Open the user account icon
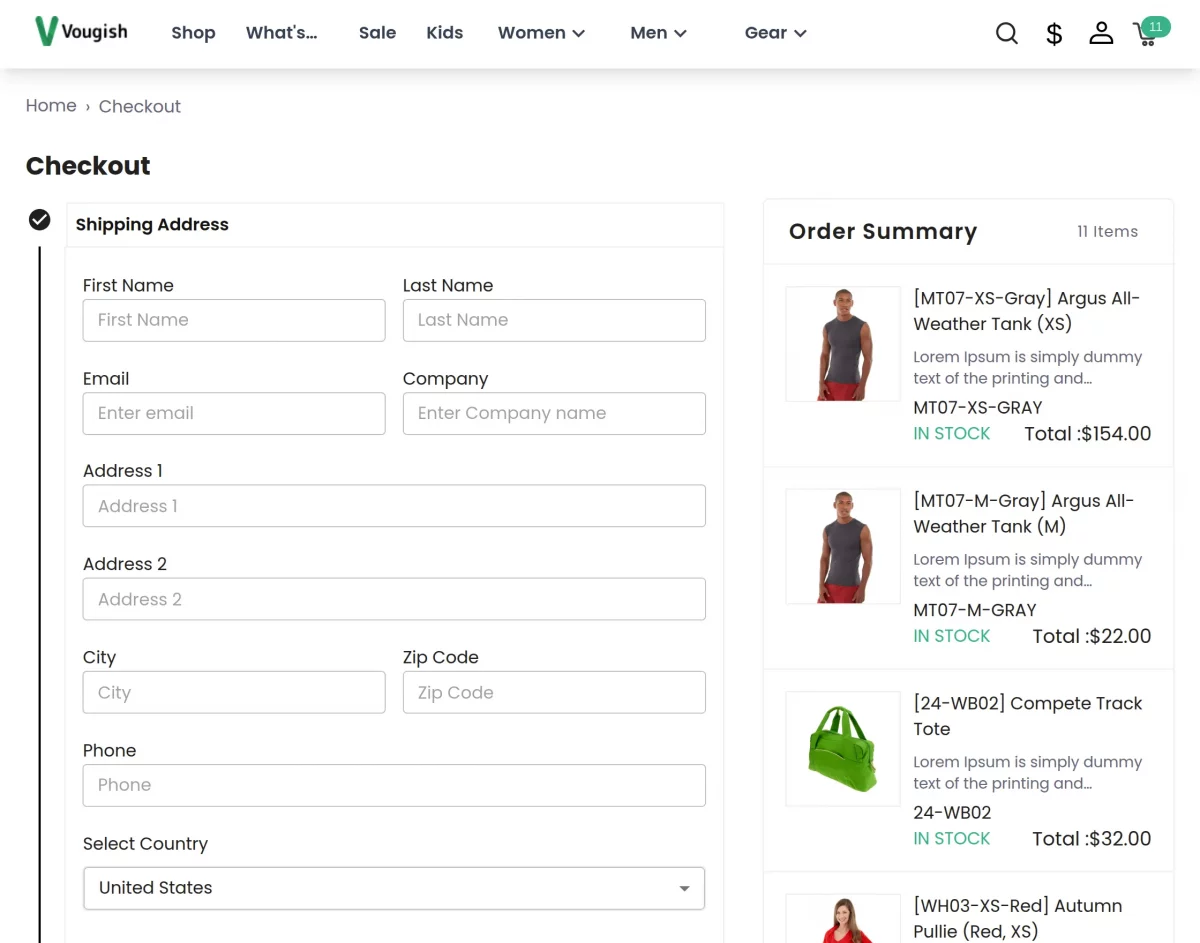Screen dimensions: 1200x943 pyautogui.click(x=1101, y=33)
